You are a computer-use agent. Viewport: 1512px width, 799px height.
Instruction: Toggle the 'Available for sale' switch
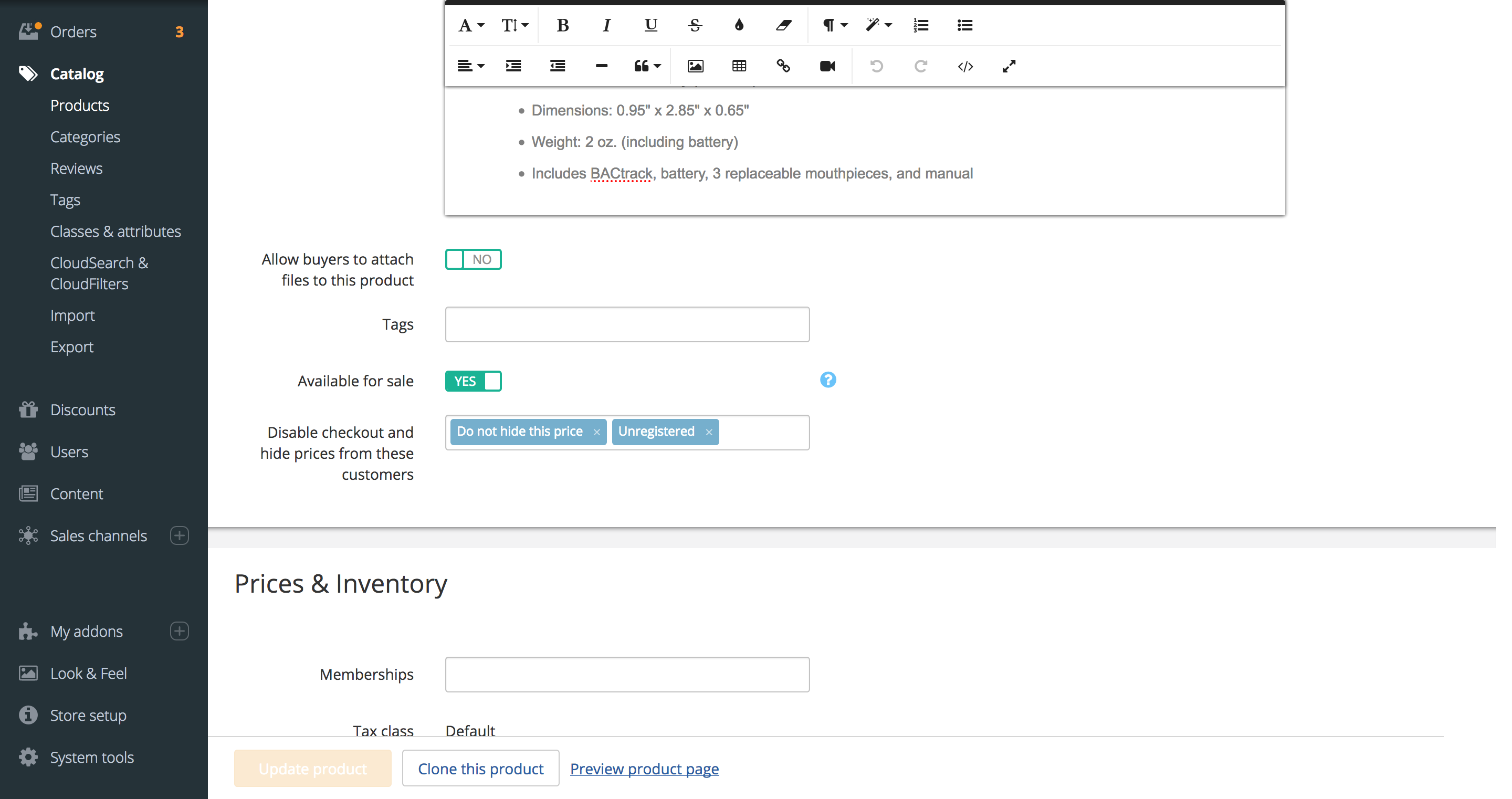coord(473,381)
